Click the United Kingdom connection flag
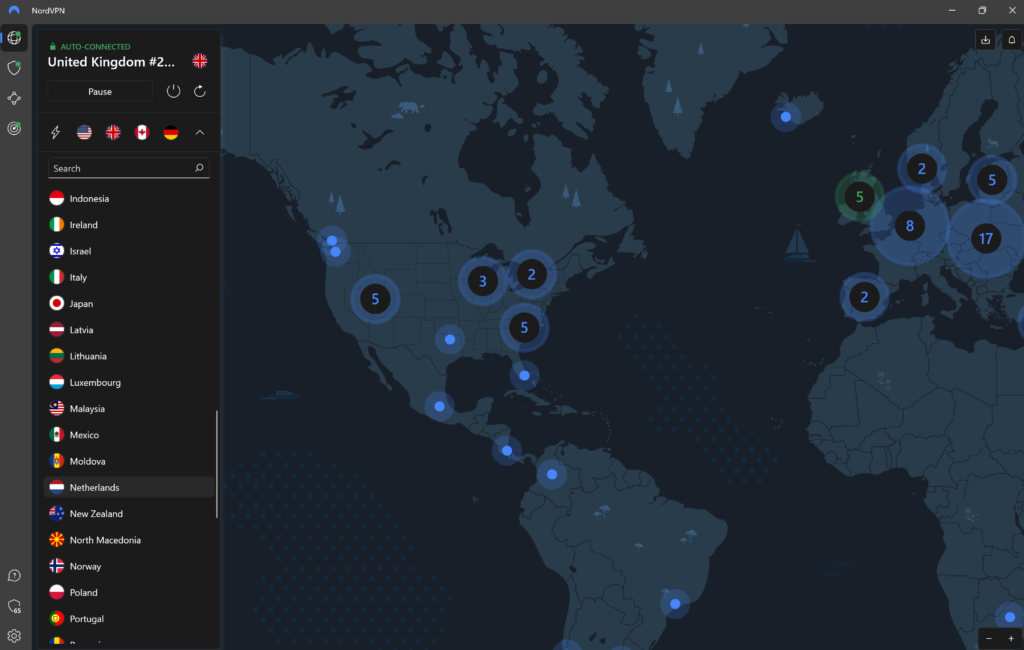1024x650 pixels. pyautogui.click(x=200, y=61)
